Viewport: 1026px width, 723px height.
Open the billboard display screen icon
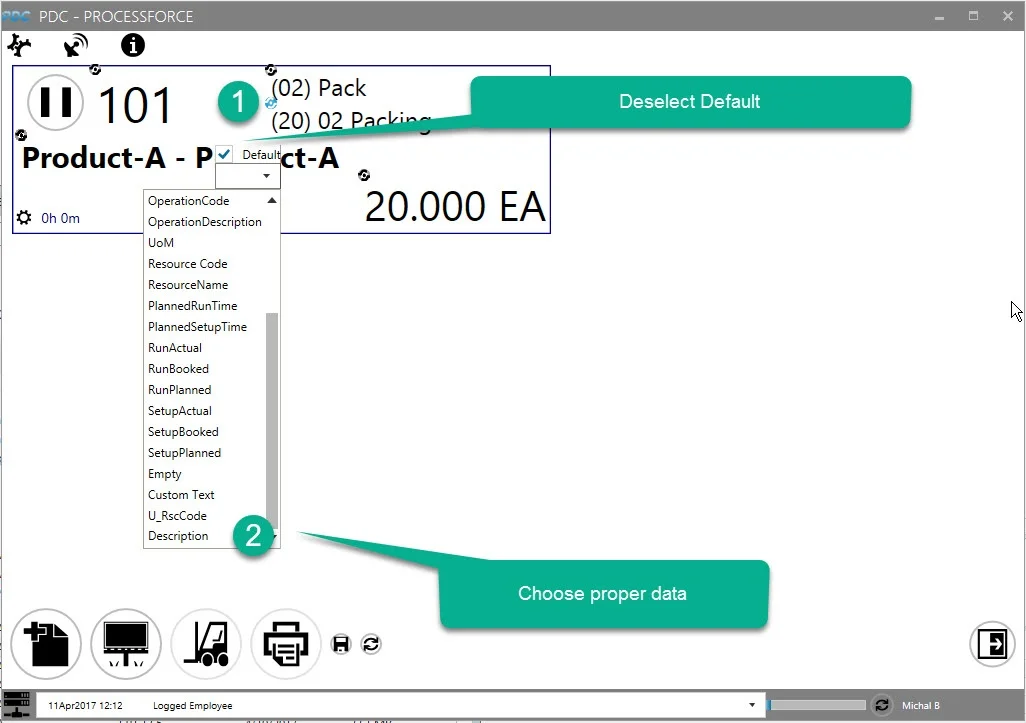point(126,644)
